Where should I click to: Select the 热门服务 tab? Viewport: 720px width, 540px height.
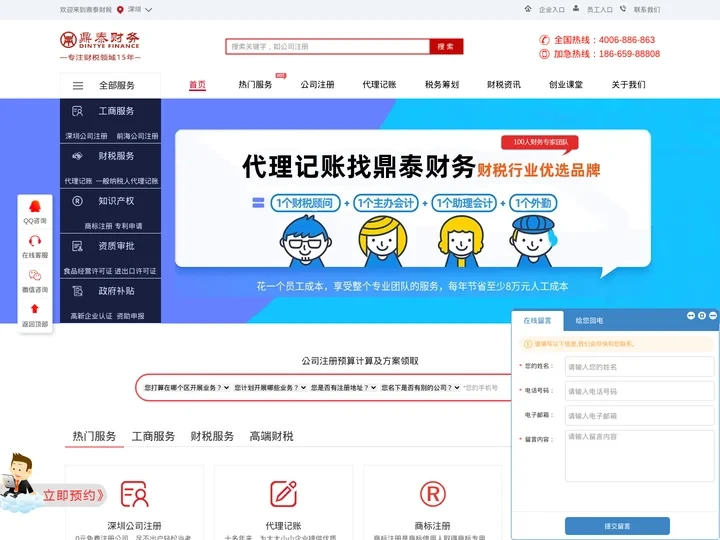94,436
